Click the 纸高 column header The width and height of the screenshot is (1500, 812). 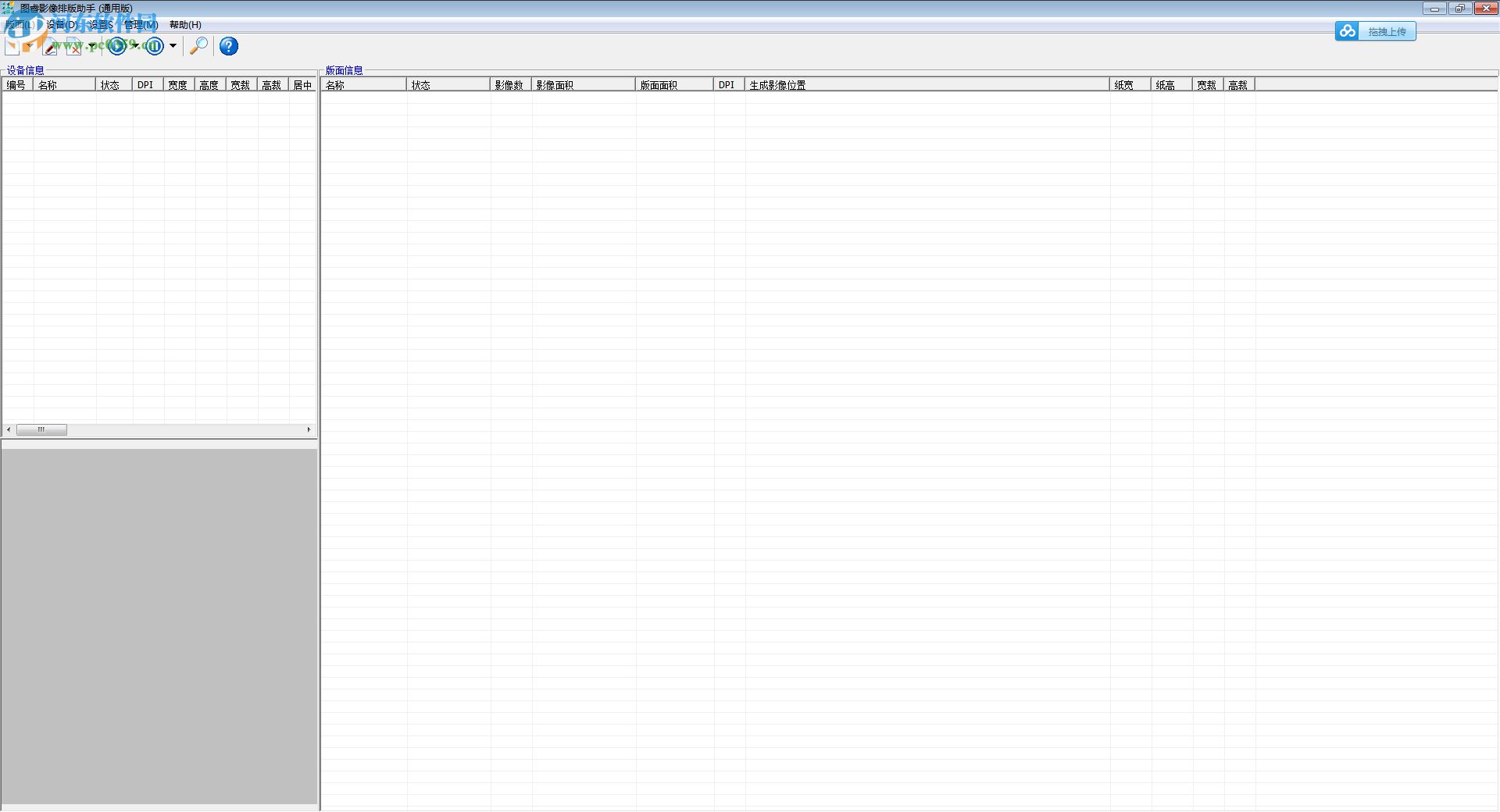click(1172, 85)
